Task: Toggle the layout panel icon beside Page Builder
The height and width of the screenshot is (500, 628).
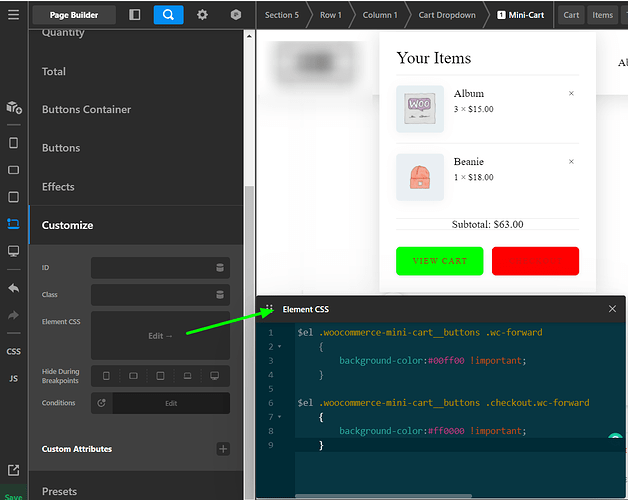Action: [x=135, y=15]
